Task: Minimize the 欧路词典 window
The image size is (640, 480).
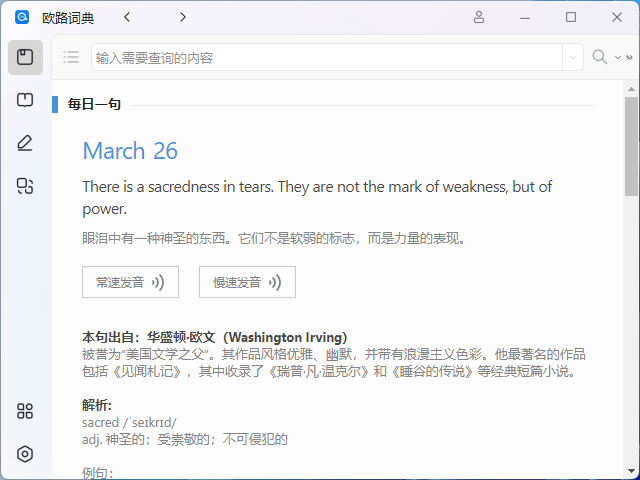Action: [x=525, y=17]
